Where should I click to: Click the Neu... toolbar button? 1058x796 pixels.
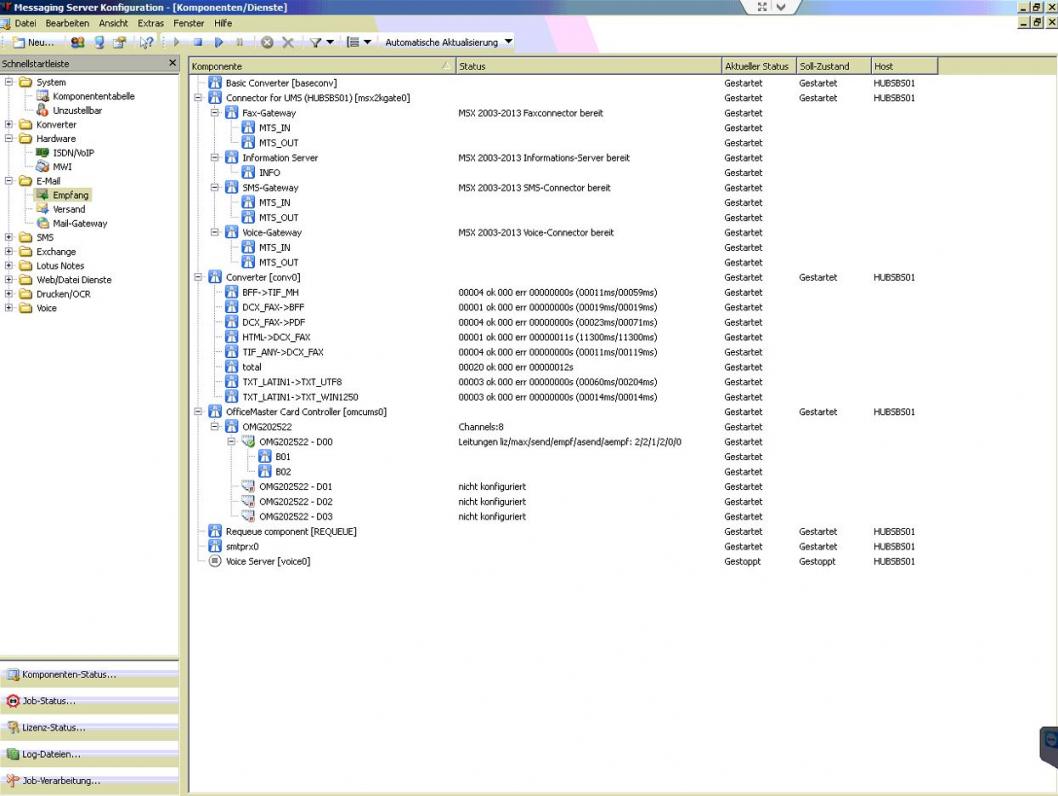32,43
